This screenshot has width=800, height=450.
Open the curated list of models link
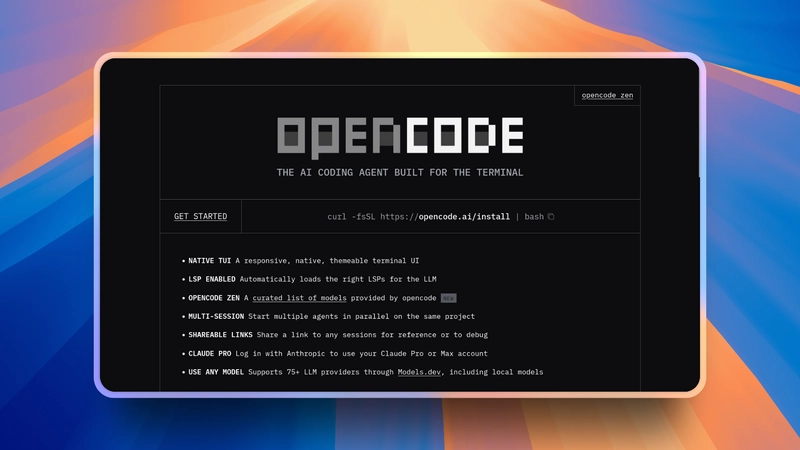299,298
